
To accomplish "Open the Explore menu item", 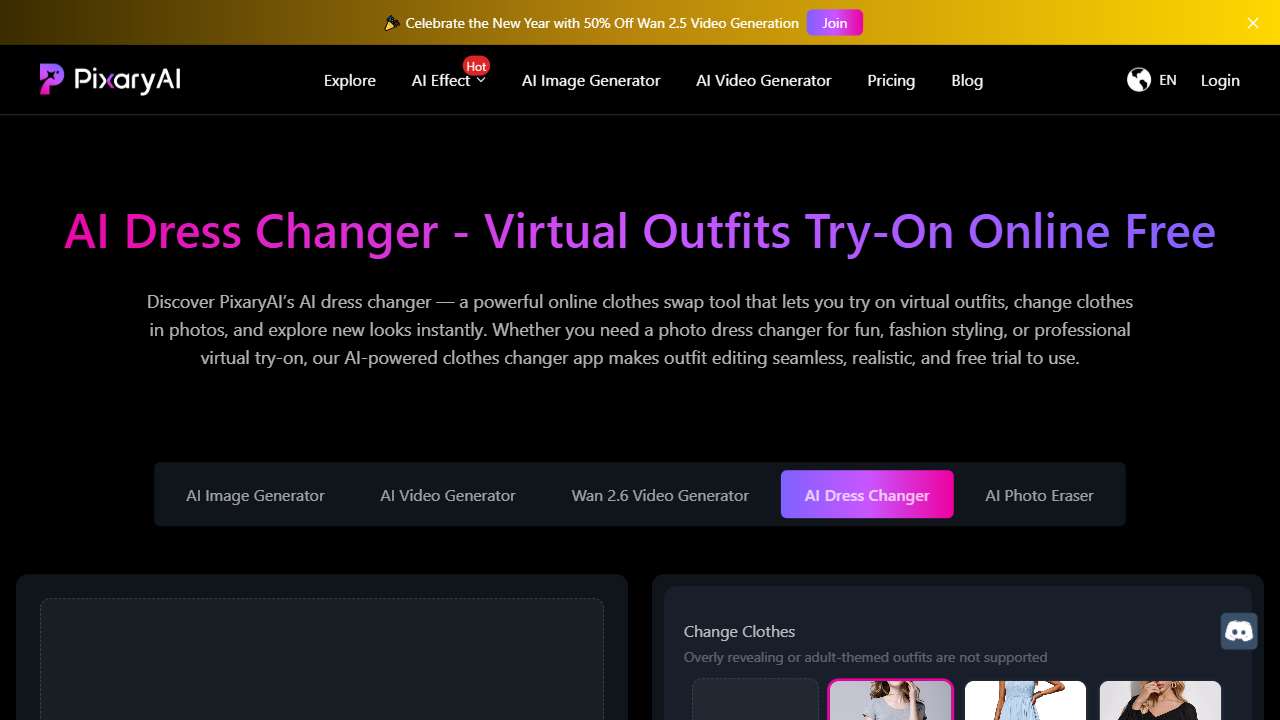I will click(350, 81).
